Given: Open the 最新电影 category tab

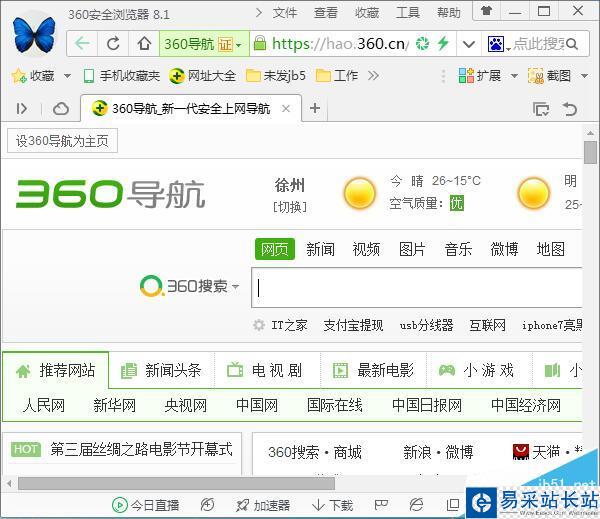Looking at the screenshot, I should tap(373, 370).
